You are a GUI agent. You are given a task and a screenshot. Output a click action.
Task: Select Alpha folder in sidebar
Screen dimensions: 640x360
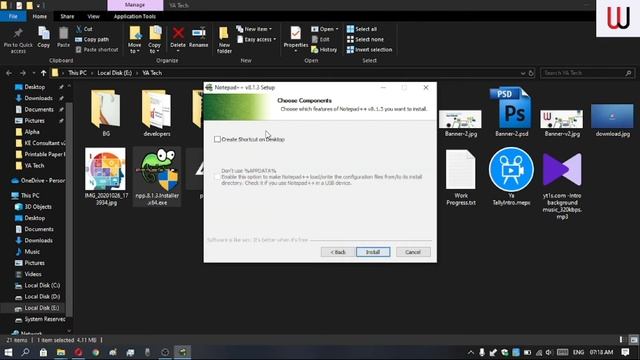pos(27,132)
